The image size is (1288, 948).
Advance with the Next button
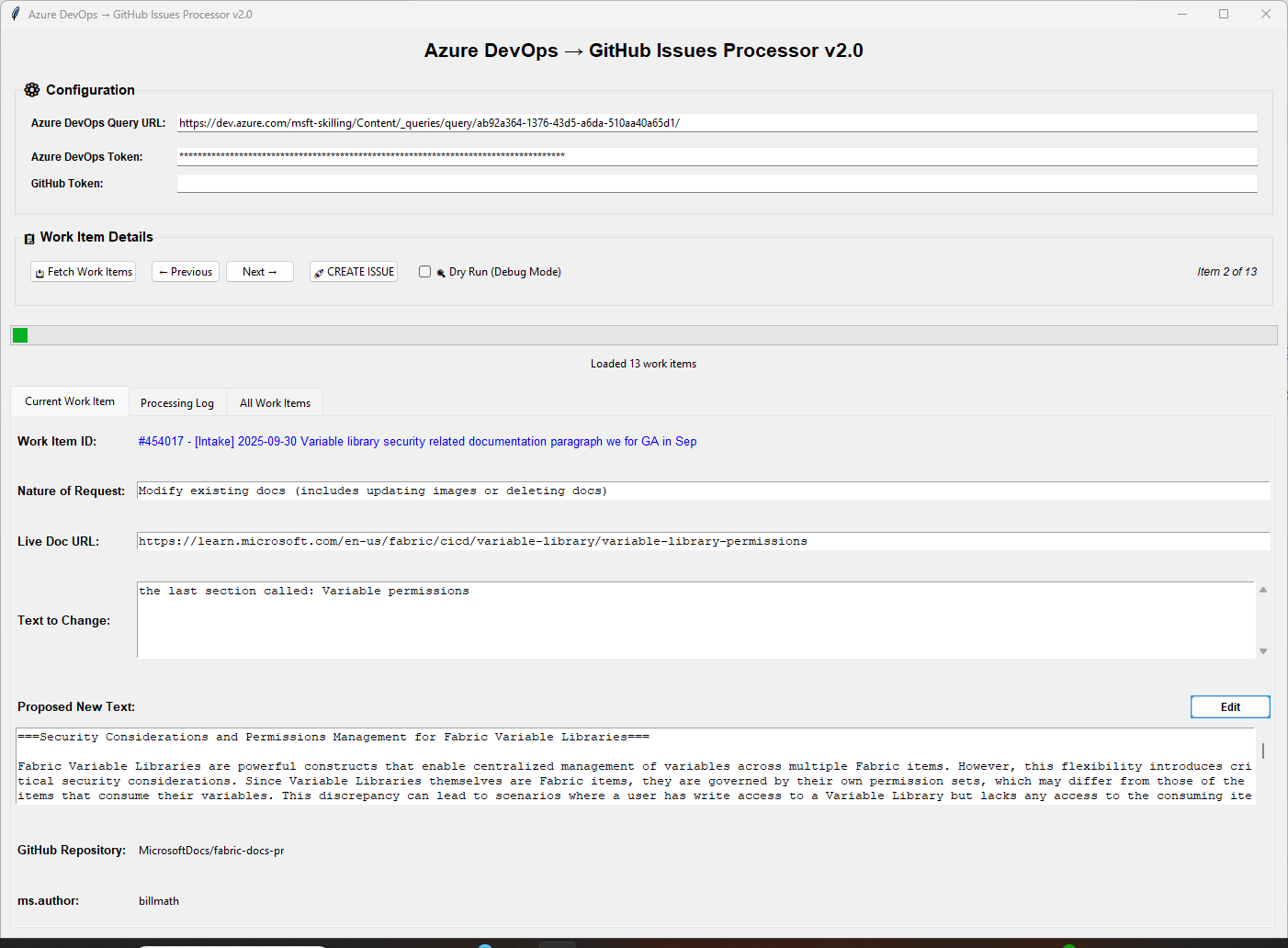tap(260, 272)
